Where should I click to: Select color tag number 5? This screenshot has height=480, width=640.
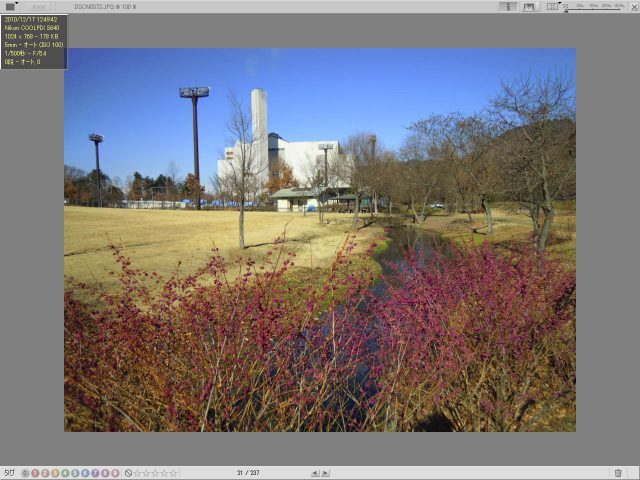tap(75, 473)
